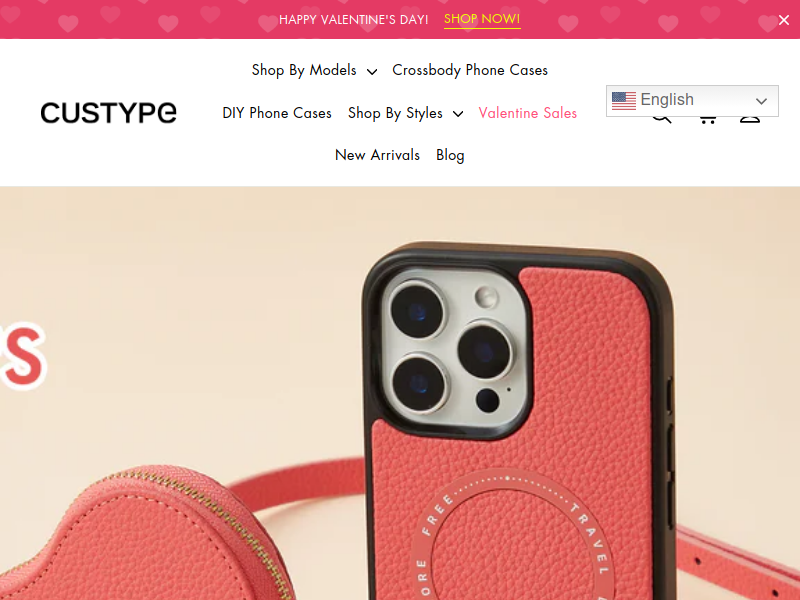
Task: Expand the Shop By Models chevron
Action: [372, 71]
